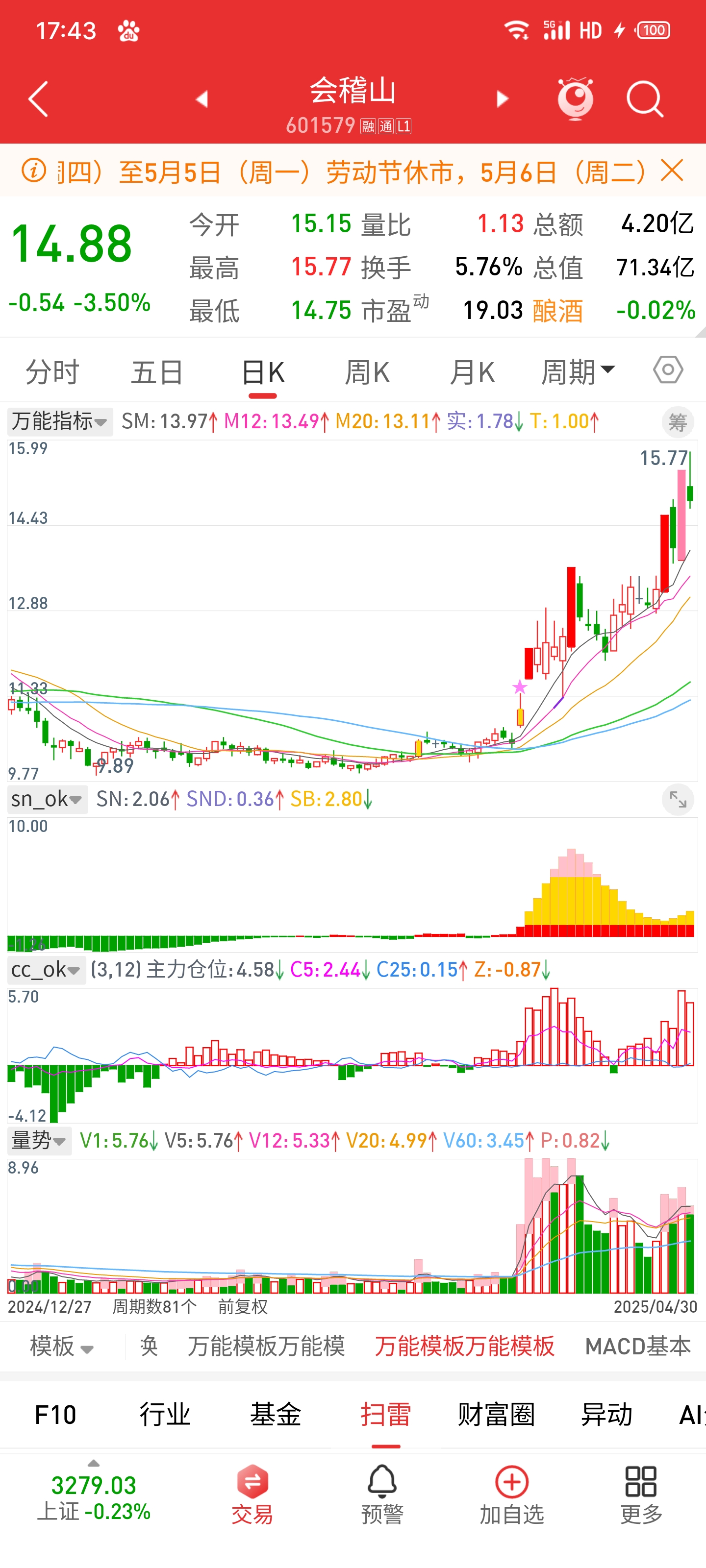Switch to previous stock with left triangle
The image size is (706, 1568).
click(x=202, y=98)
